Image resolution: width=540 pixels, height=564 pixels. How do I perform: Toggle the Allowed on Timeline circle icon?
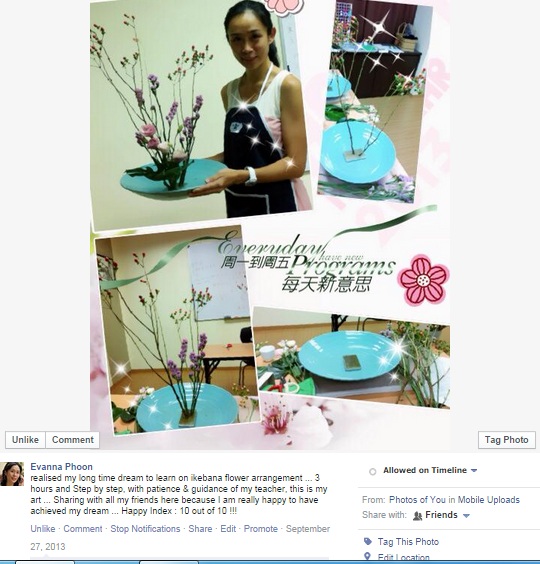373,471
